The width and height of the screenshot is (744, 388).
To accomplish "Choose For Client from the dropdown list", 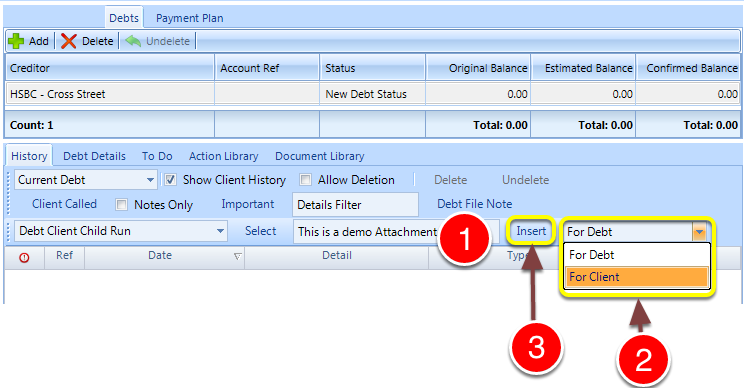I will (x=636, y=277).
